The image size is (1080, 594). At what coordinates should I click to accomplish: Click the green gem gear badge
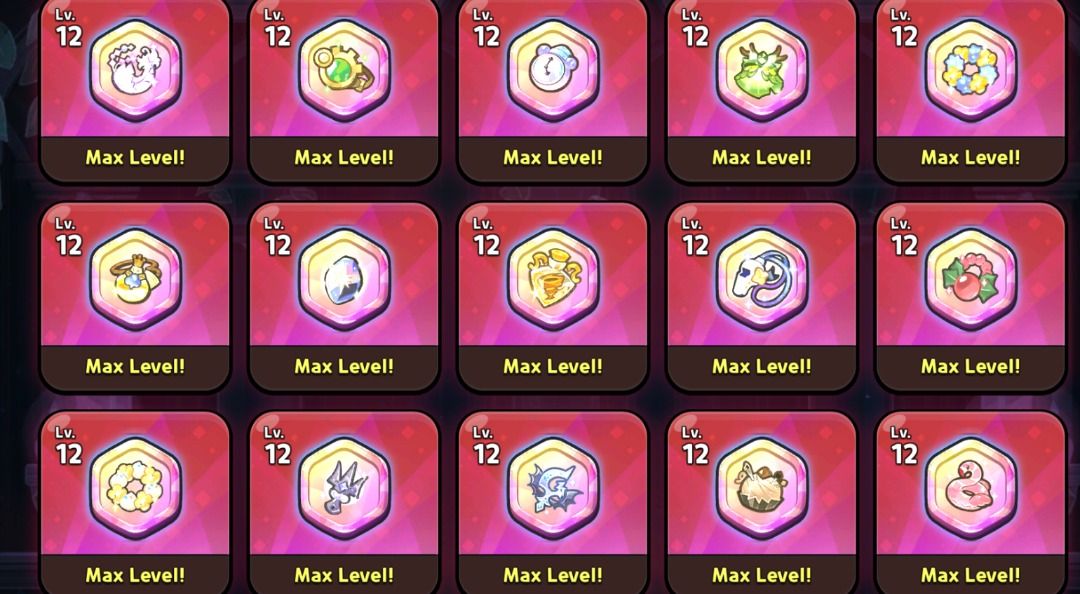pyautogui.click(x=344, y=70)
